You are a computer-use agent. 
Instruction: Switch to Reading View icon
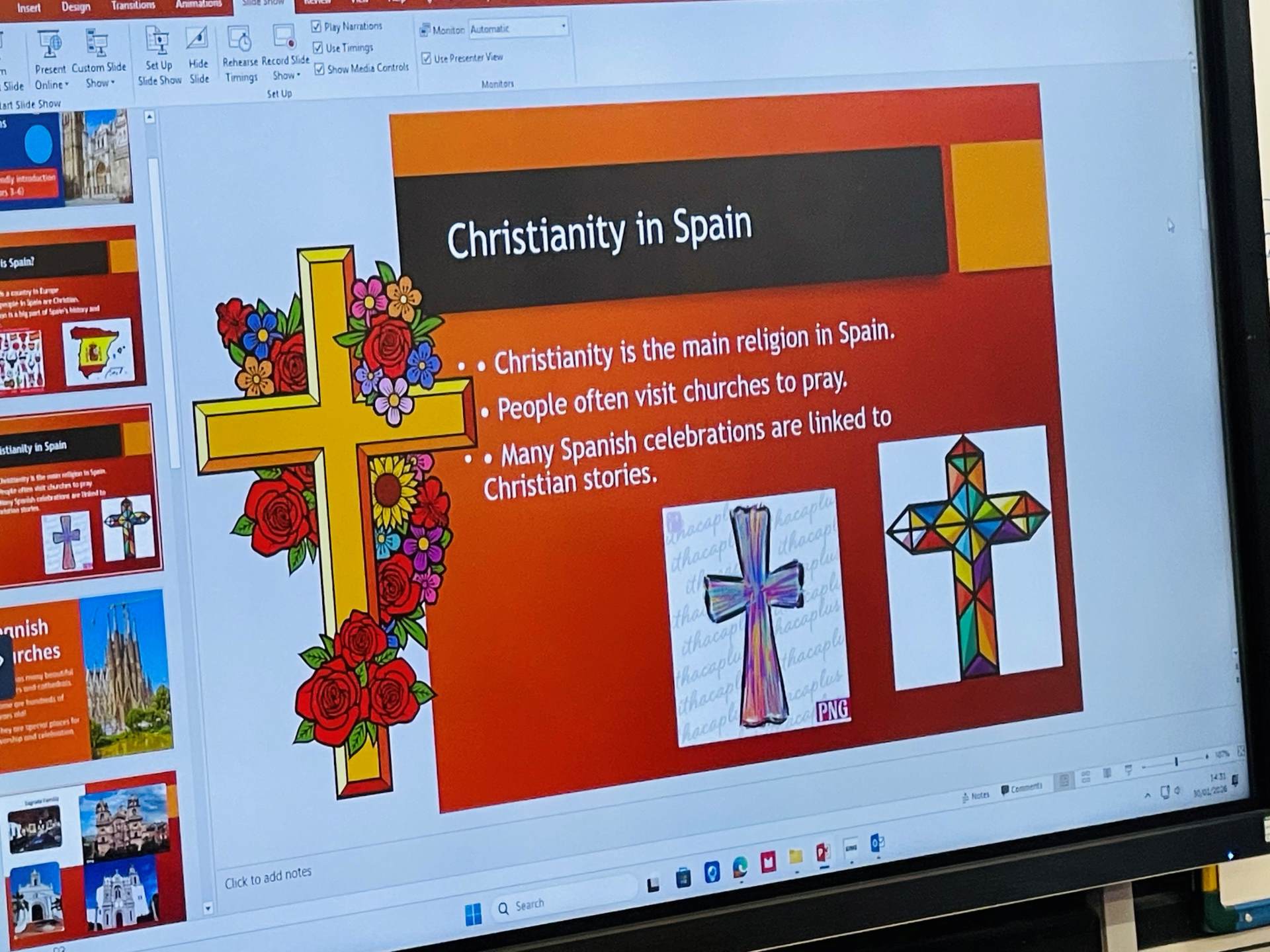1107,773
